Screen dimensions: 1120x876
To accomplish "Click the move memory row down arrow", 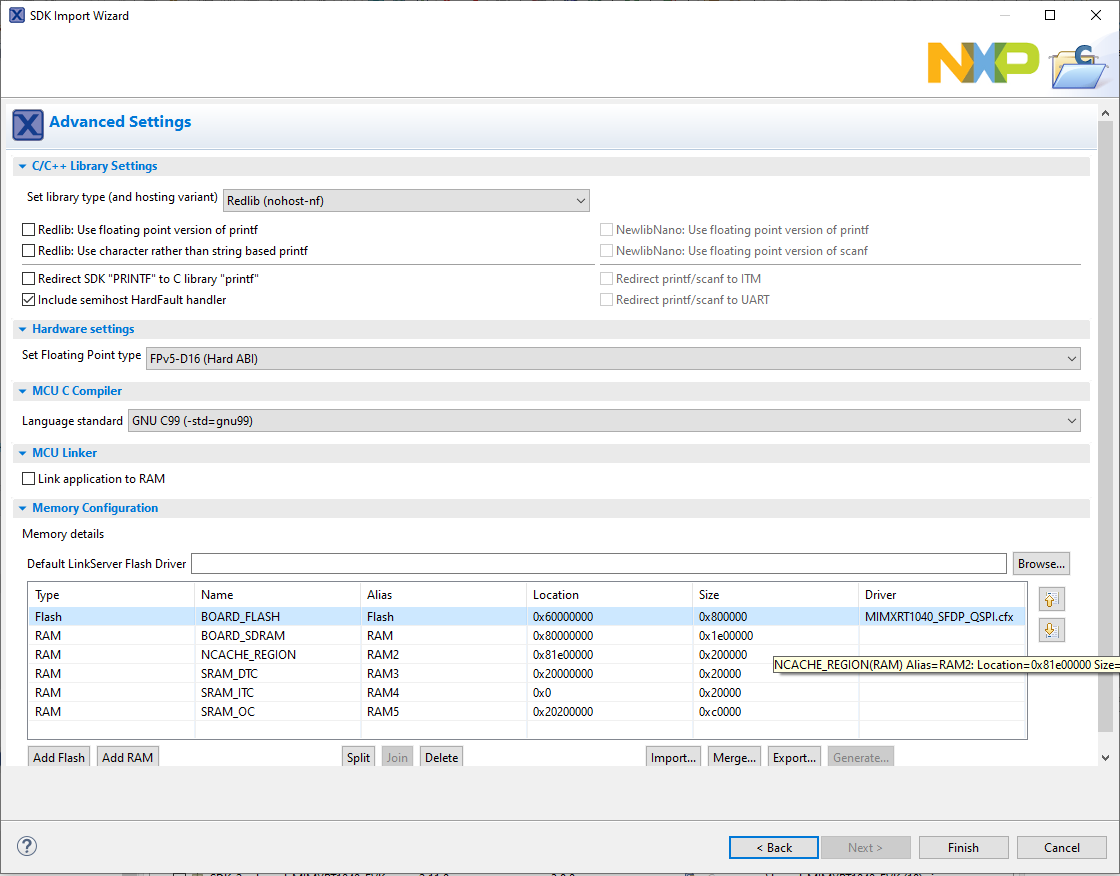I will point(1051,630).
